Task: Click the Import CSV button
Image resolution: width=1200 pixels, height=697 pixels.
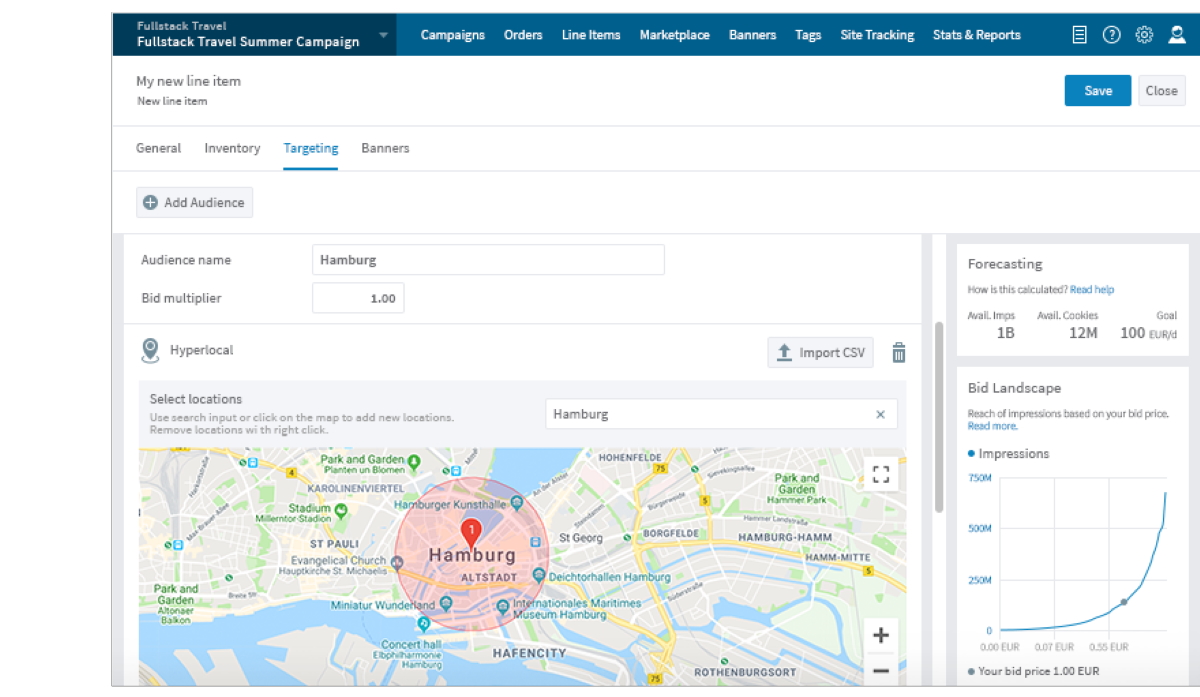Action: (820, 352)
